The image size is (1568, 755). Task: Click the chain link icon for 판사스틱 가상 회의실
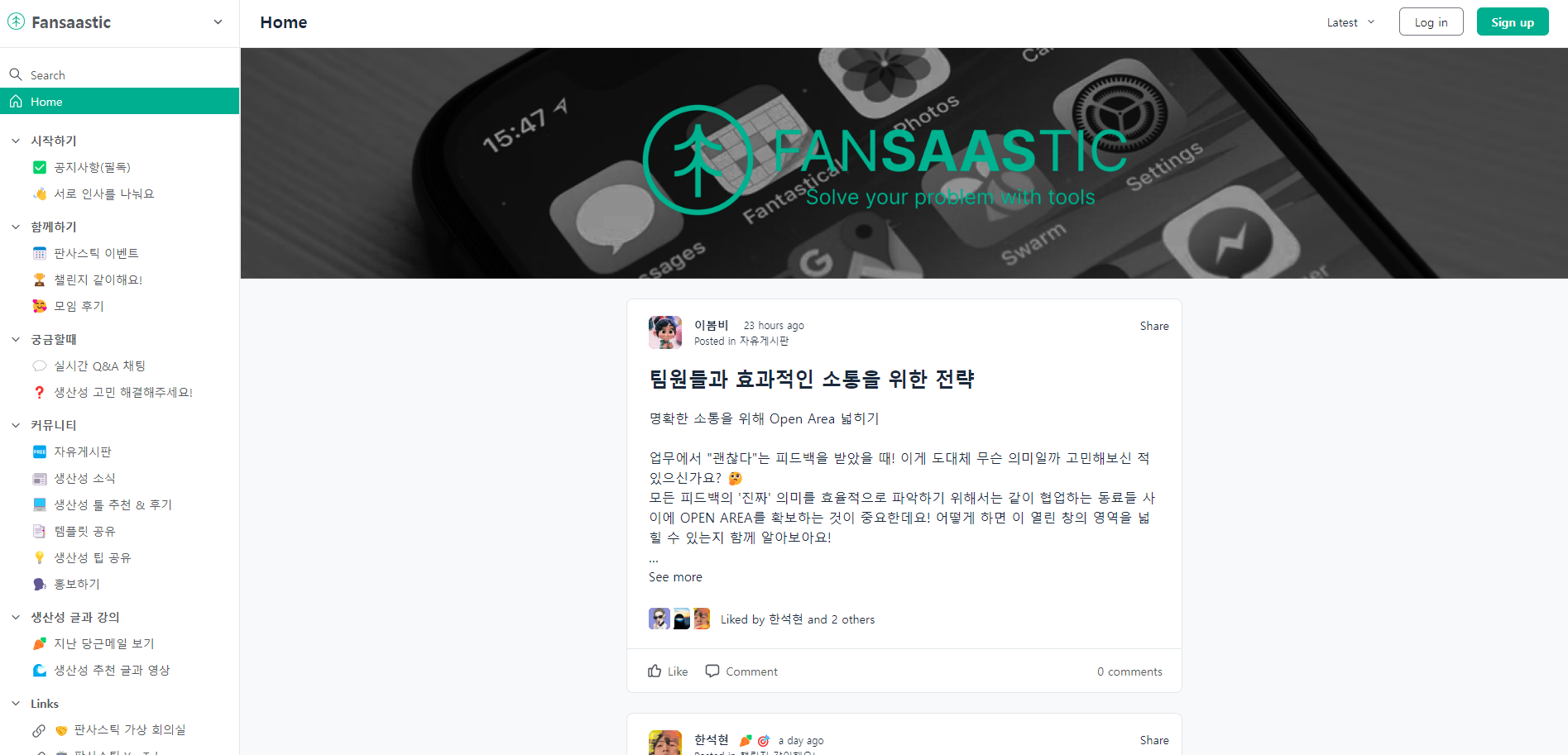tap(39, 730)
